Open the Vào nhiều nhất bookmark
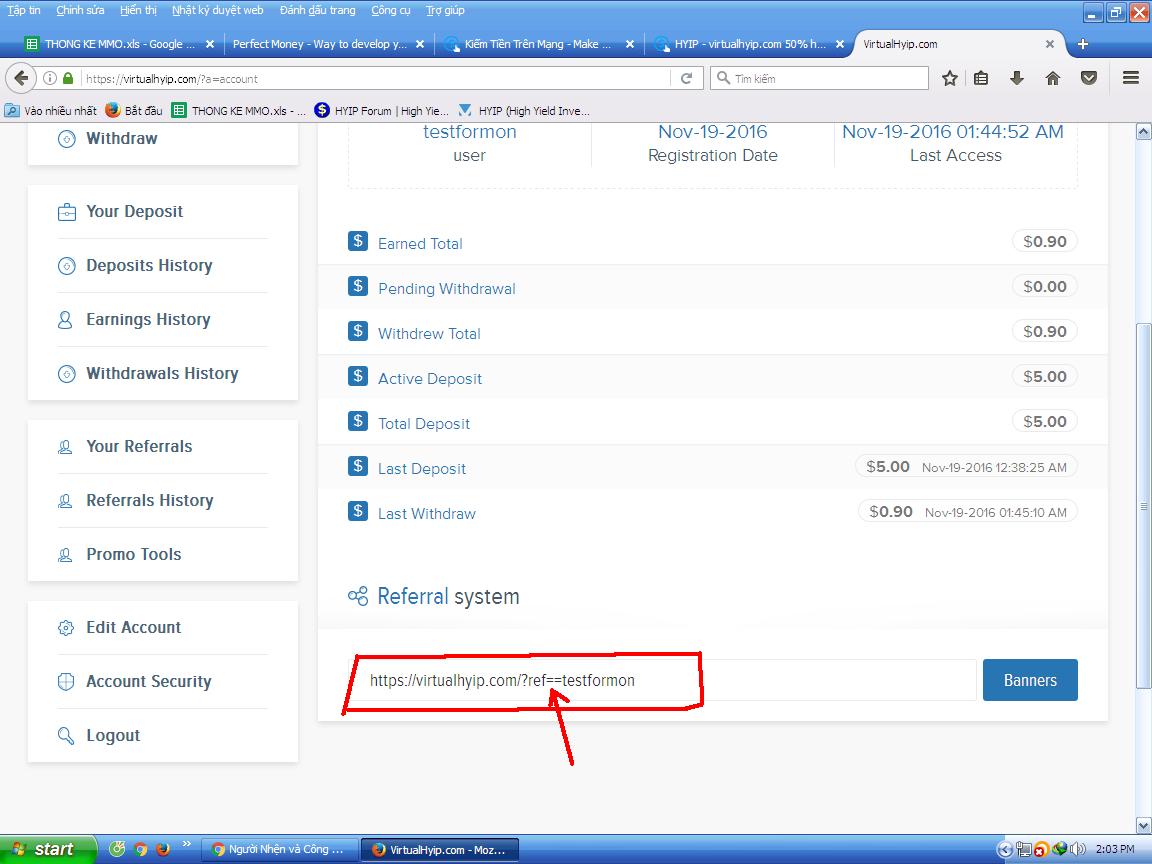 coord(51,111)
